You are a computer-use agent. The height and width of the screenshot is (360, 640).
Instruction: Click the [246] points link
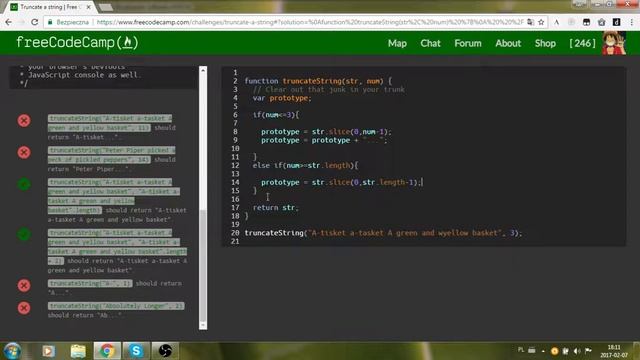[x=582, y=43]
